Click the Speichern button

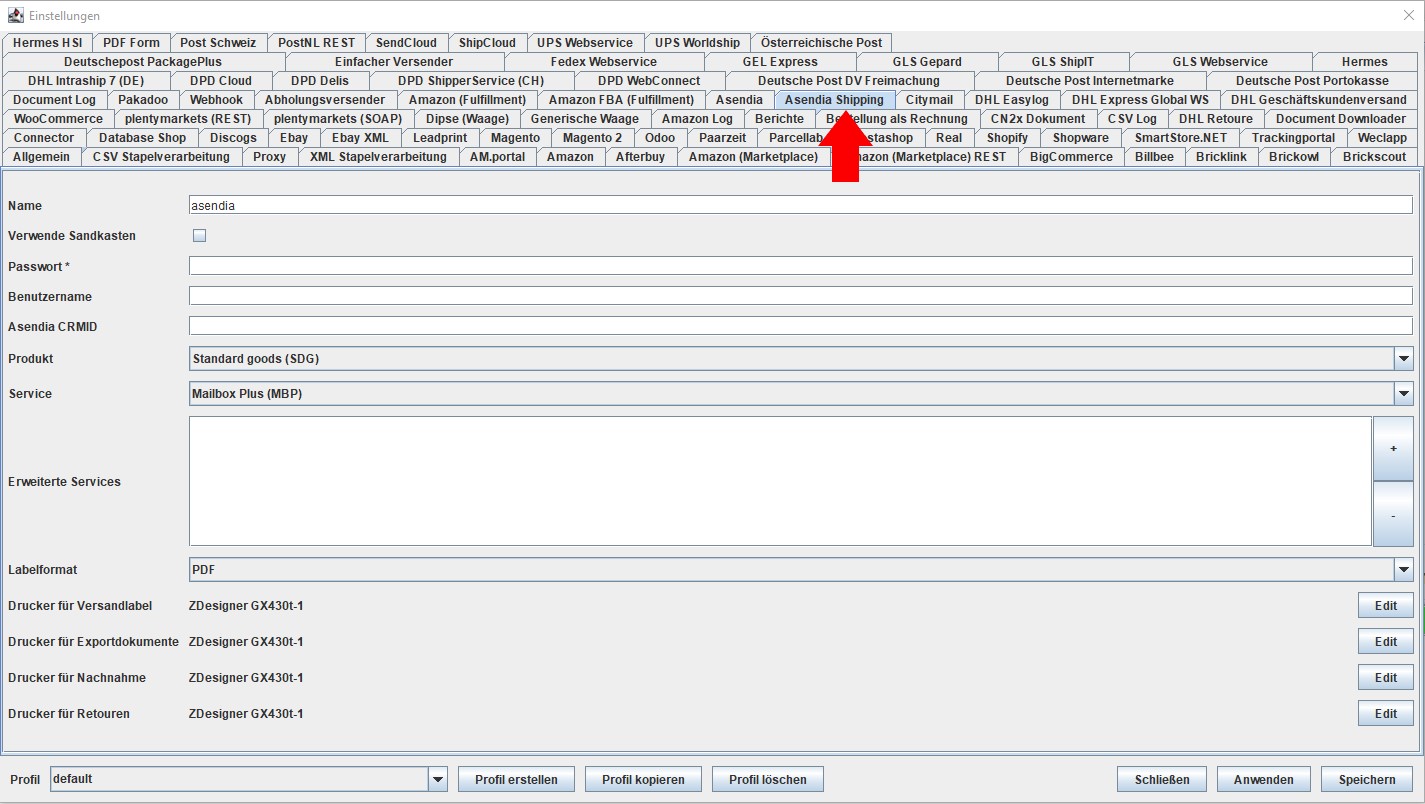click(1367, 780)
